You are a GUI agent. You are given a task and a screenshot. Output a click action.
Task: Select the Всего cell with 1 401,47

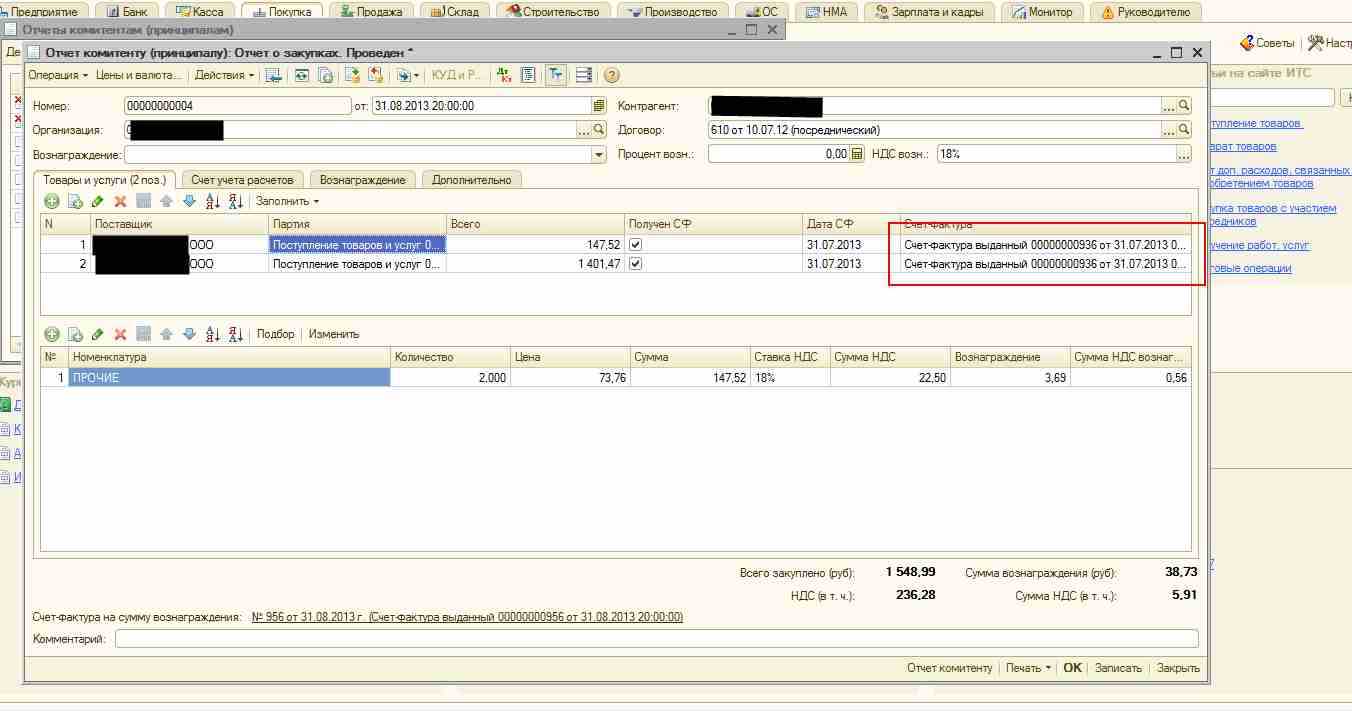(x=535, y=264)
